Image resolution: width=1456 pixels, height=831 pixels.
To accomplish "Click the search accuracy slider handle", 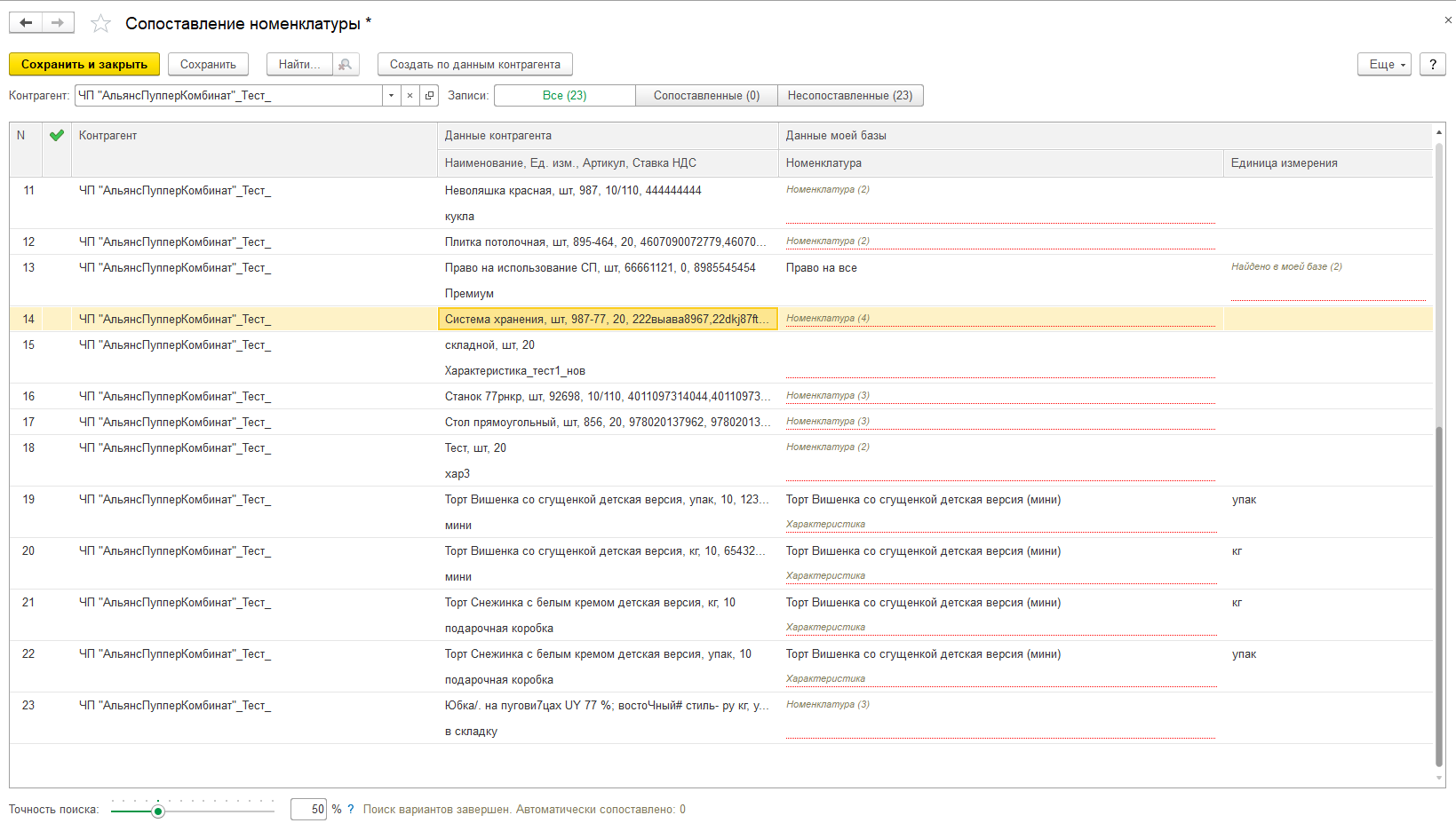I will [x=158, y=811].
